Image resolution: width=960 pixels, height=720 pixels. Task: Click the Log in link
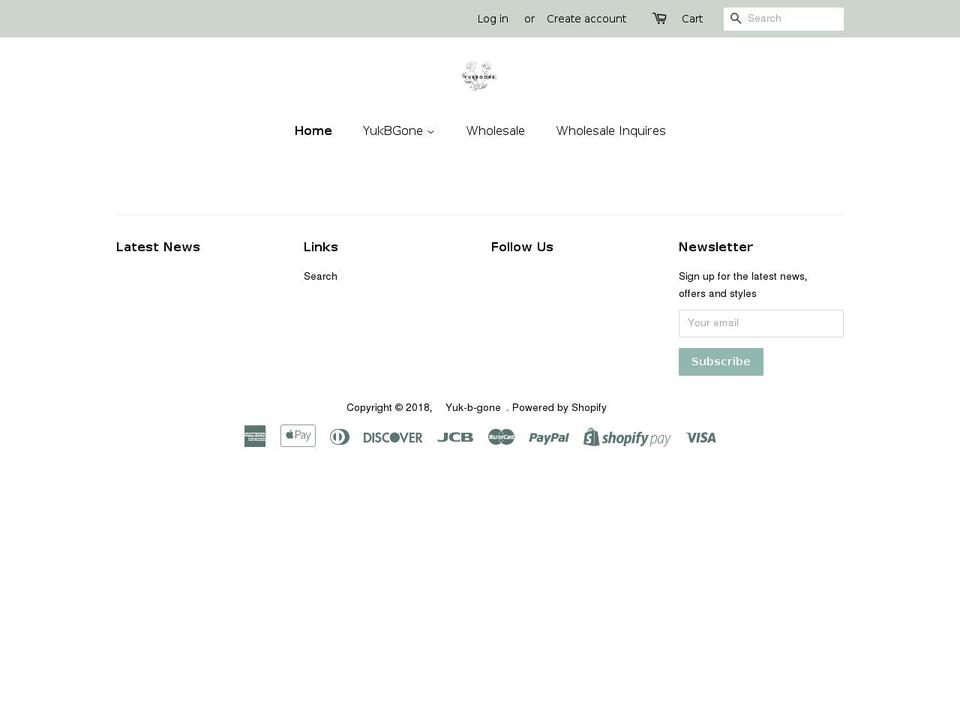[x=493, y=19]
